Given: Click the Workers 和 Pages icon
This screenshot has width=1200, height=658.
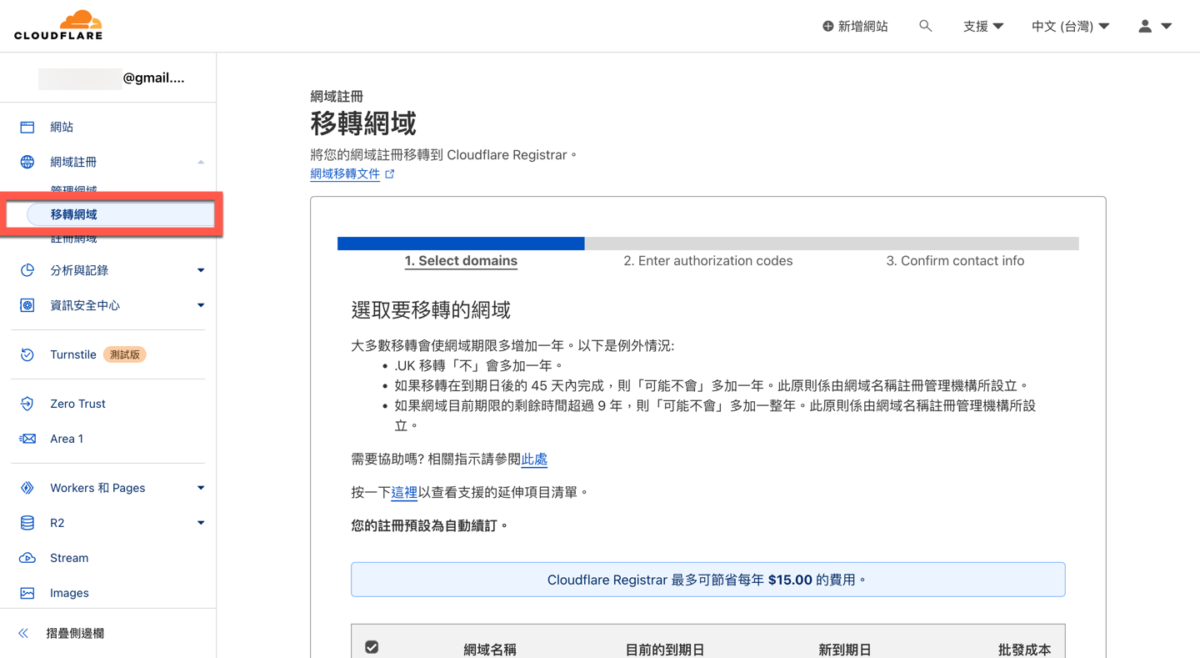Looking at the screenshot, I should (28, 488).
